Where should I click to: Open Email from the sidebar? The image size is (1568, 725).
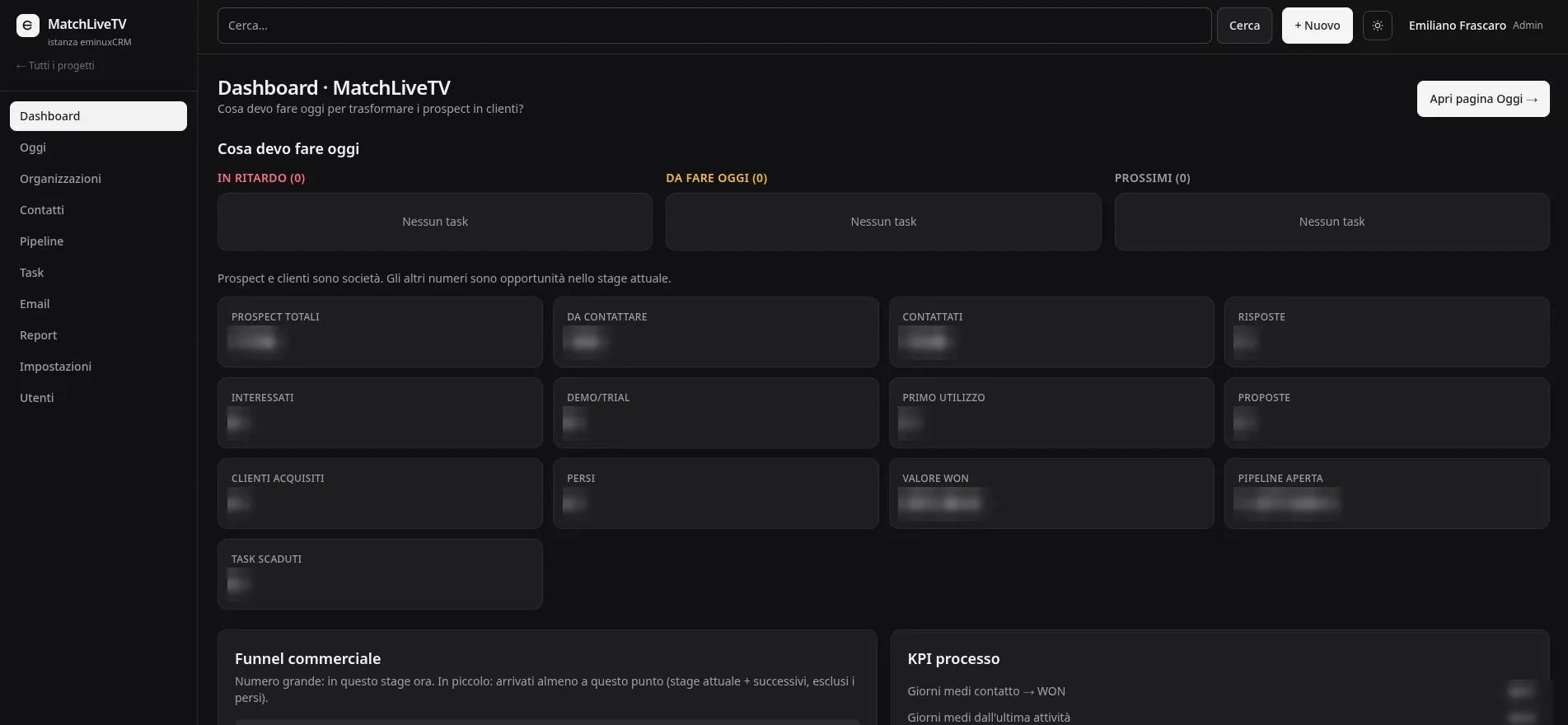(x=98, y=304)
